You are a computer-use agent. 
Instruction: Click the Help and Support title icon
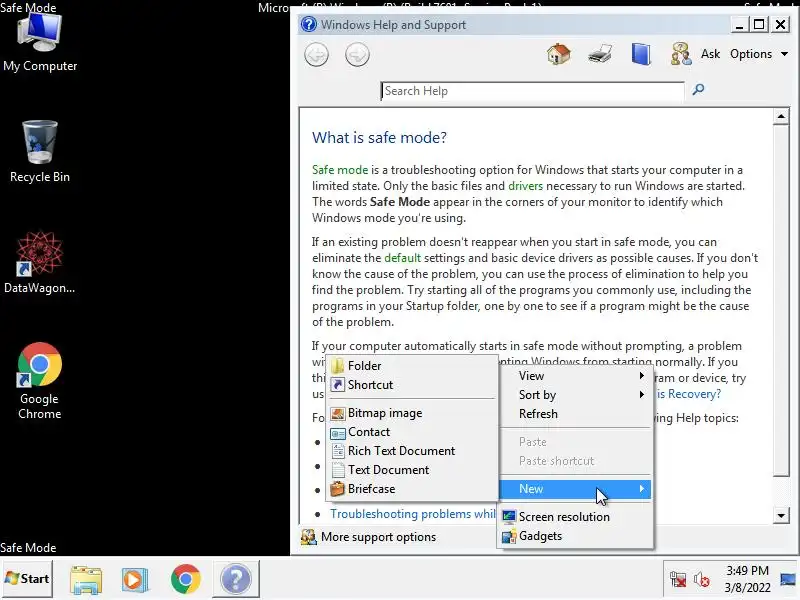pos(309,24)
